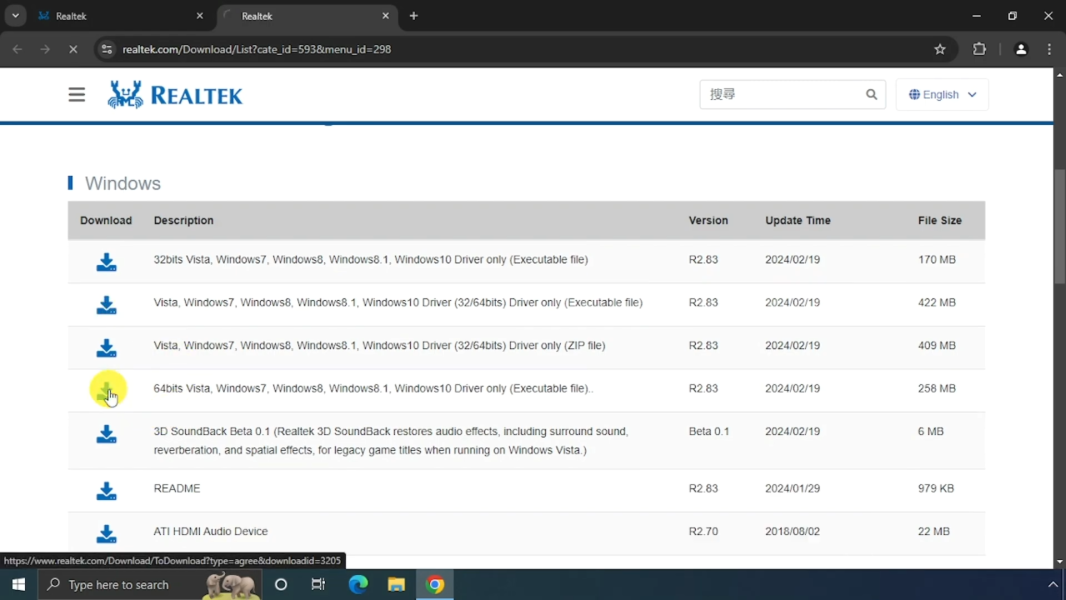Open Task View on the taskbar

[x=318, y=584]
